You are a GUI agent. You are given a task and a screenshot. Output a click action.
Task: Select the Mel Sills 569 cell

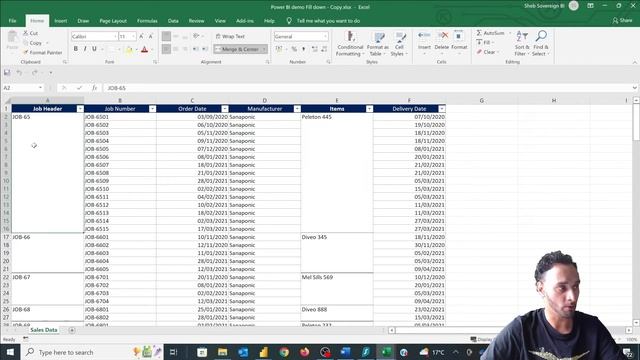[x=337, y=289]
